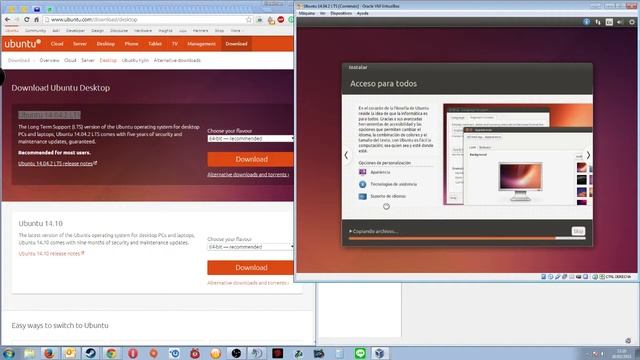This screenshot has width=640, height=360.
Task: Open file explorer folder on taskbar
Action: 29,353
